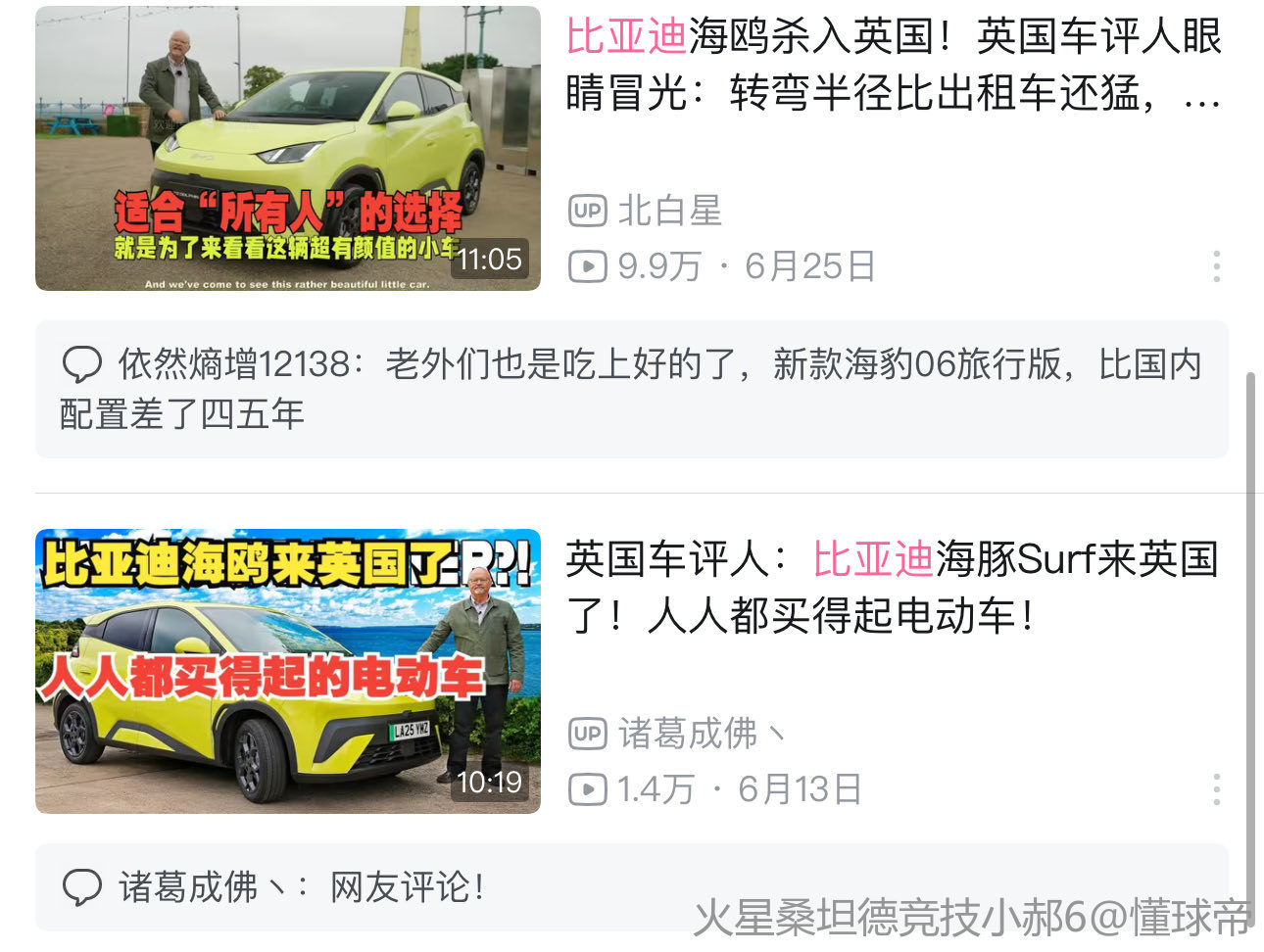Open the three-dot menu for 诸葛成佛's video
The height and width of the screenshot is (952, 1264).
1216,788
